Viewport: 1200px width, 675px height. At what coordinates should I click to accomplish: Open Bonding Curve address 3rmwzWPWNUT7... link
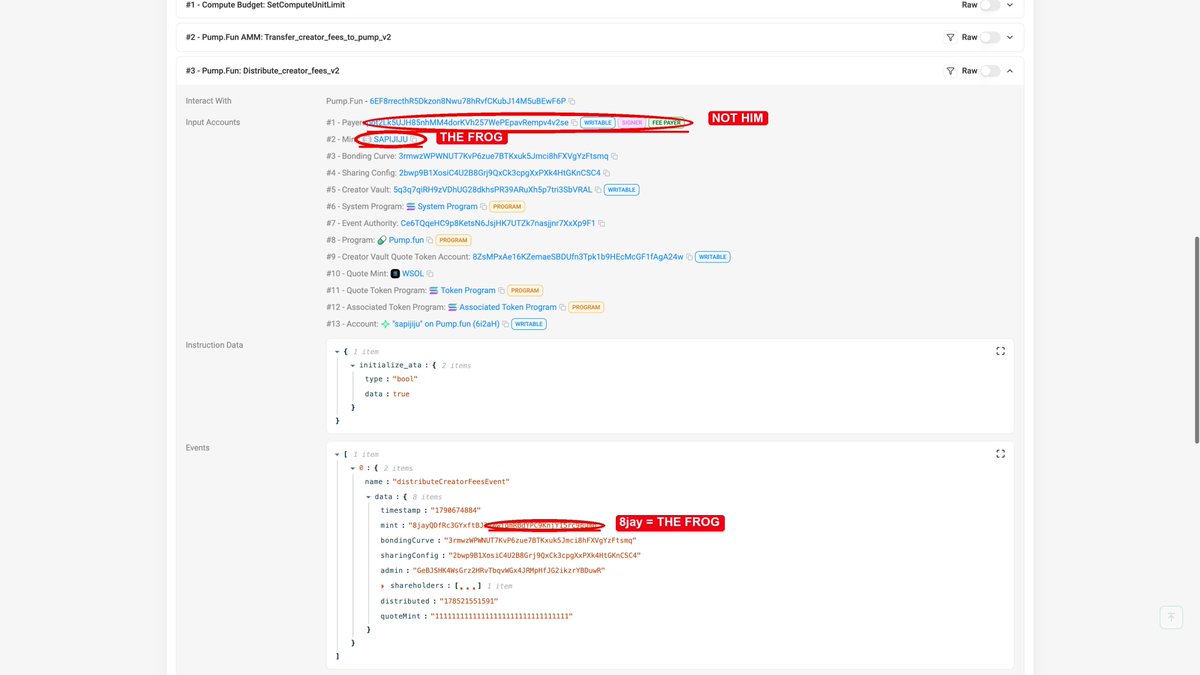pos(503,156)
